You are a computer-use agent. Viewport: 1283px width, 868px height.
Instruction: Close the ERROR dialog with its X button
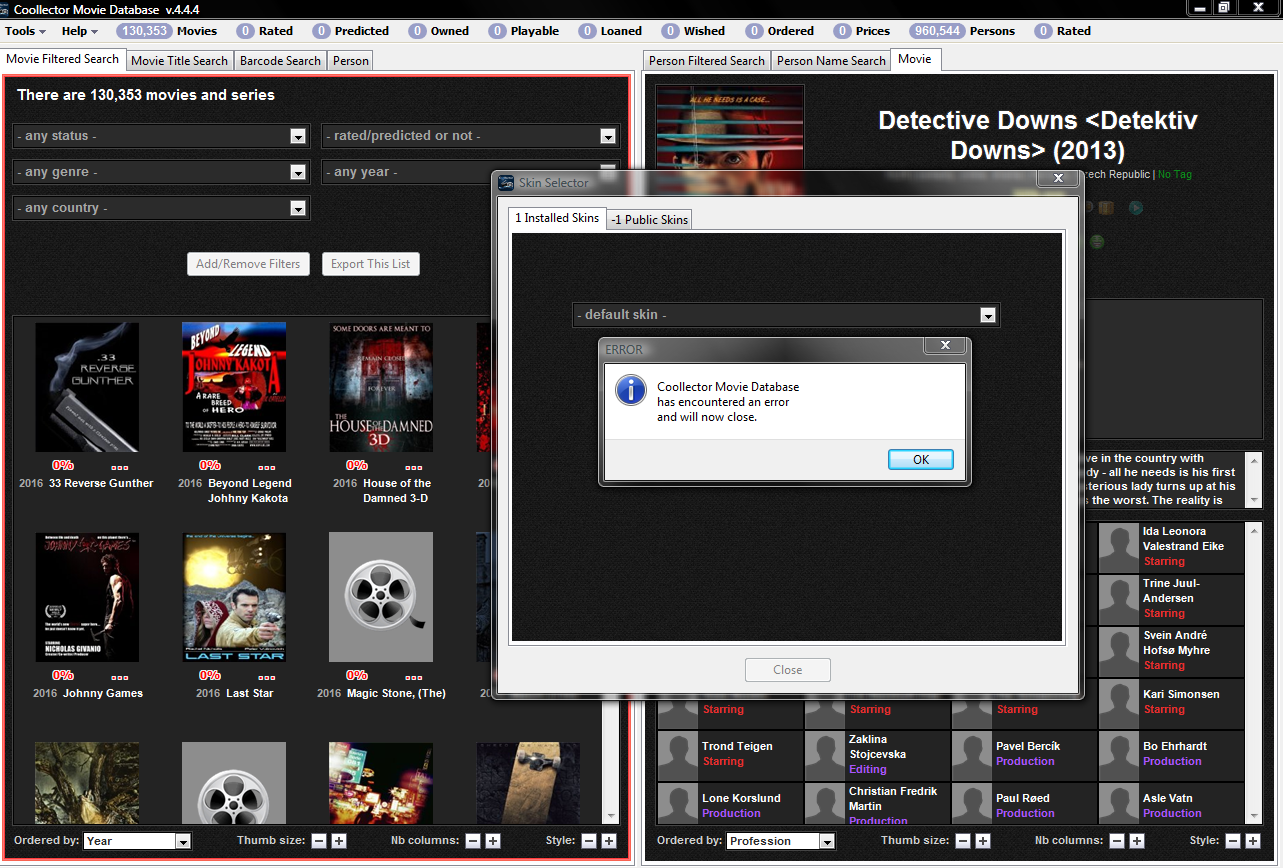click(944, 346)
